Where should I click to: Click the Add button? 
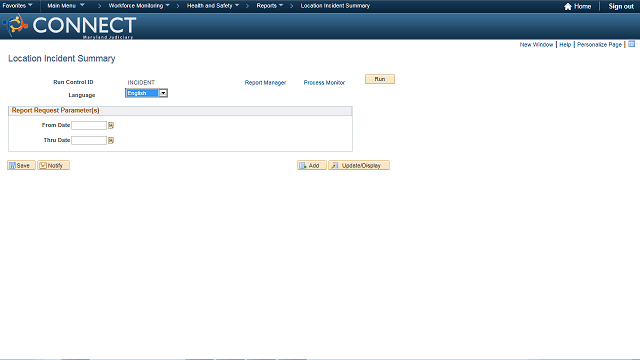[312, 165]
